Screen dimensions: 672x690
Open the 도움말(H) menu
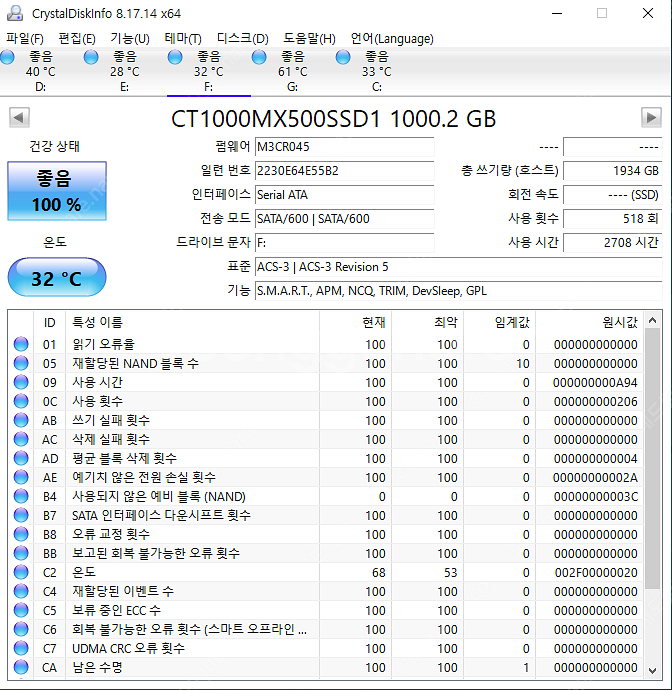pyautogui.click(x=309, y=39)
